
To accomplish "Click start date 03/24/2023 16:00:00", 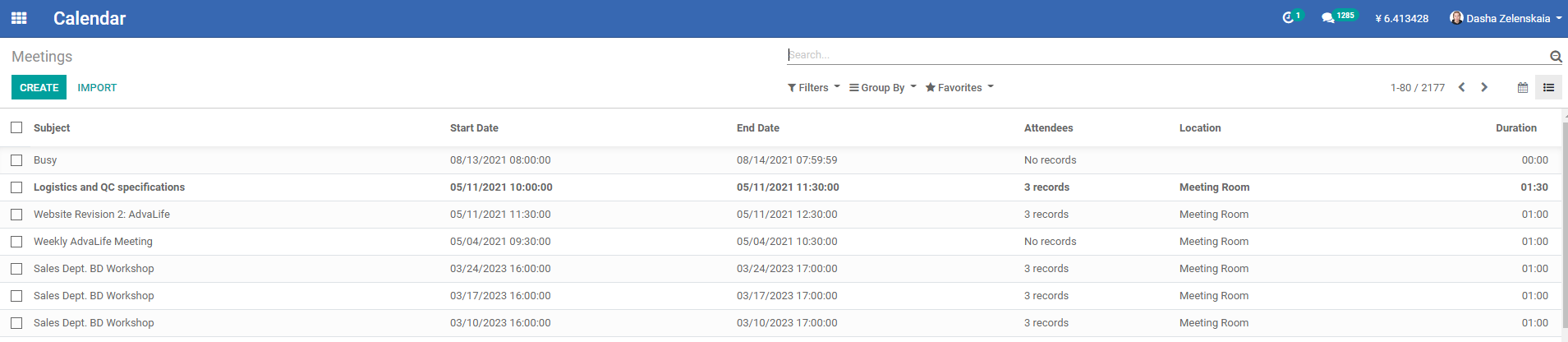I will (x=500, y=269).
